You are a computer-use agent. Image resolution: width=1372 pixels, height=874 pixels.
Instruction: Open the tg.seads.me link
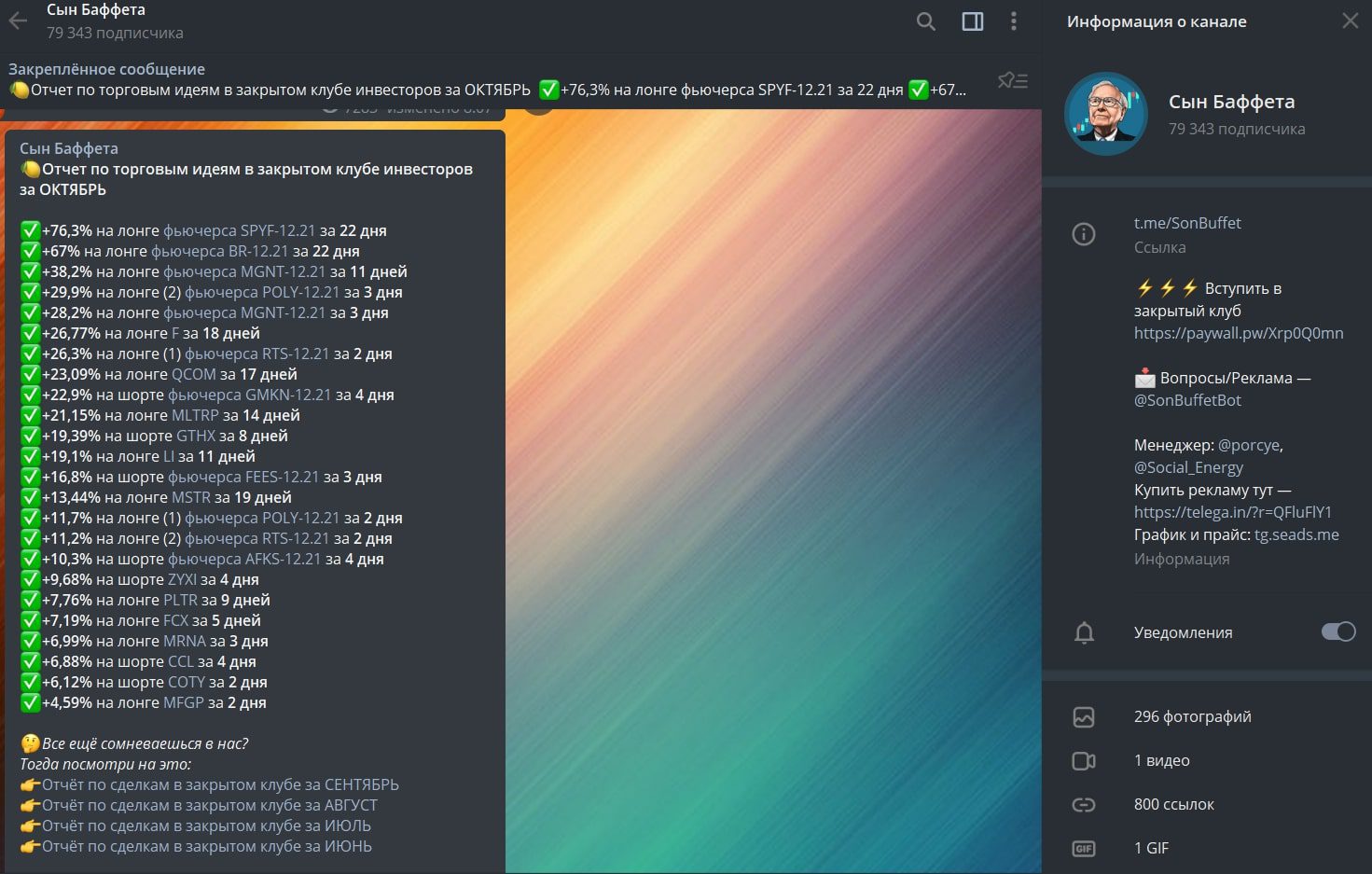point(1296,534)
